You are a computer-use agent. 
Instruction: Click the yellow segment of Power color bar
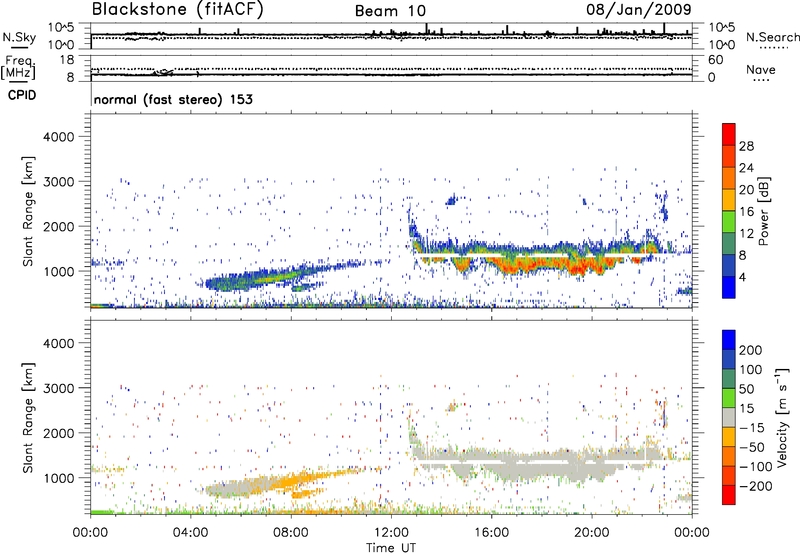point(729,199)
